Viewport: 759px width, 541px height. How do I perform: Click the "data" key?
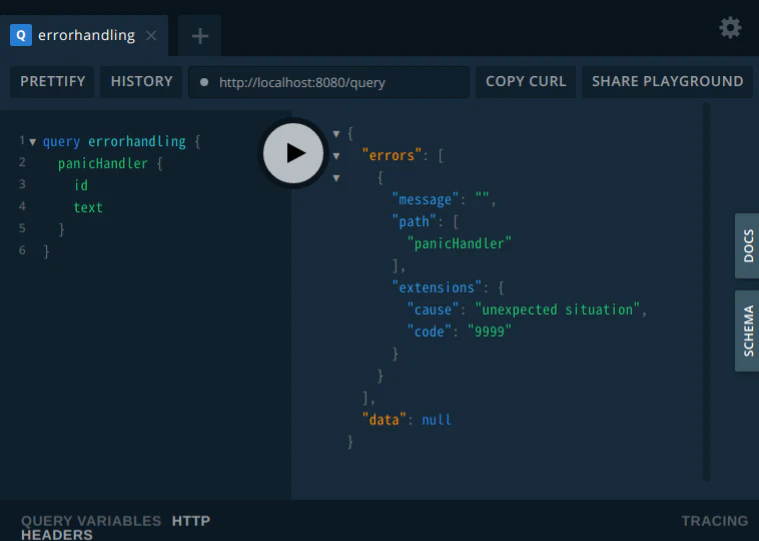pyautogui.click(x=384, y=420)
